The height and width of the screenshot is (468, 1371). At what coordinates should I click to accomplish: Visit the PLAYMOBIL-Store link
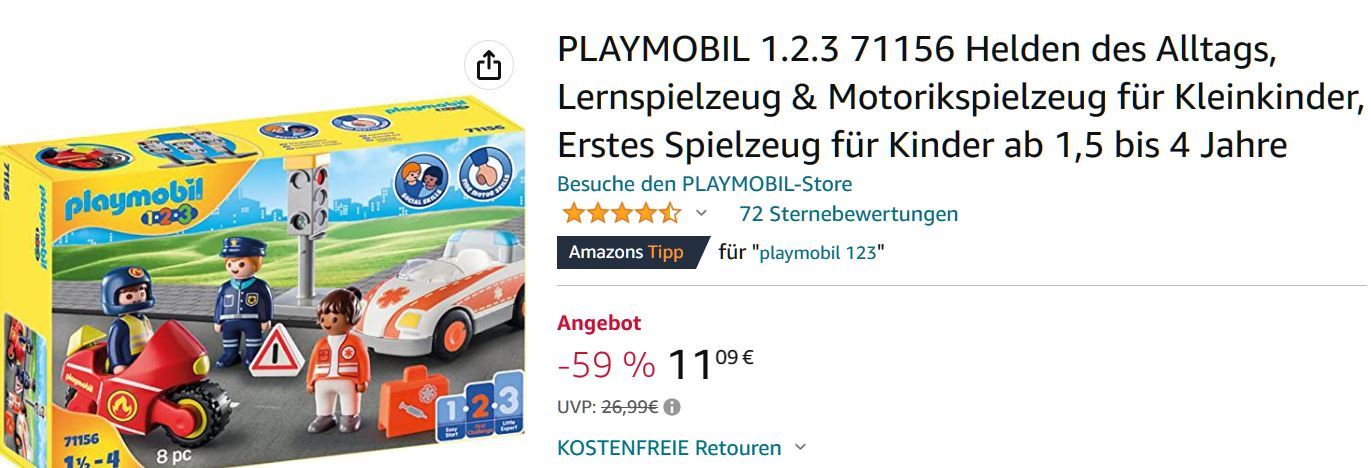coord(704,184)
